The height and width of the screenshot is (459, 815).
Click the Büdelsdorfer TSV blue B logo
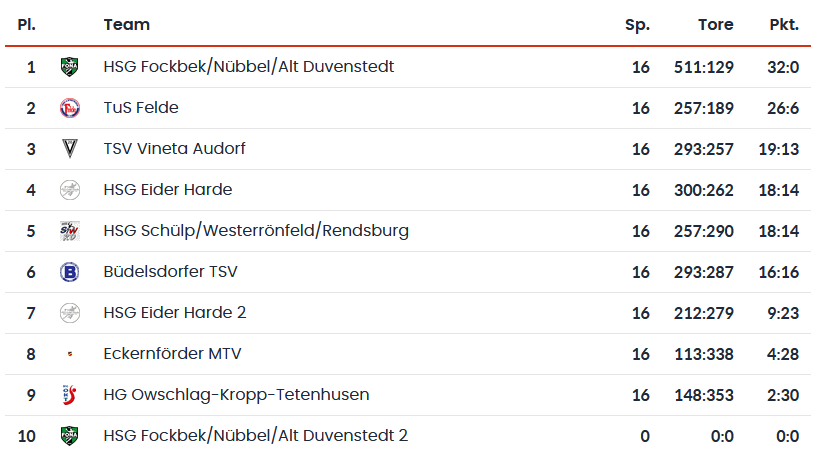tap(70, 272)
